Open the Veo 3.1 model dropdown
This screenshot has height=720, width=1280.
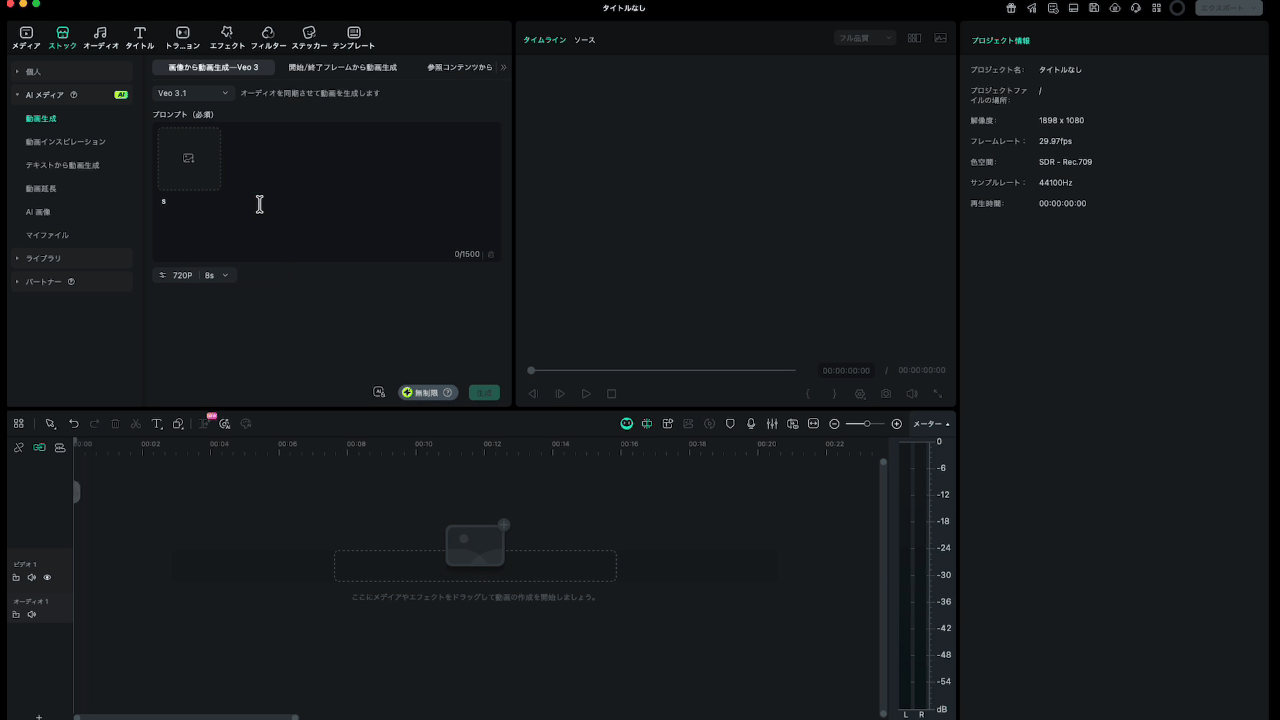tap(193, 93)
